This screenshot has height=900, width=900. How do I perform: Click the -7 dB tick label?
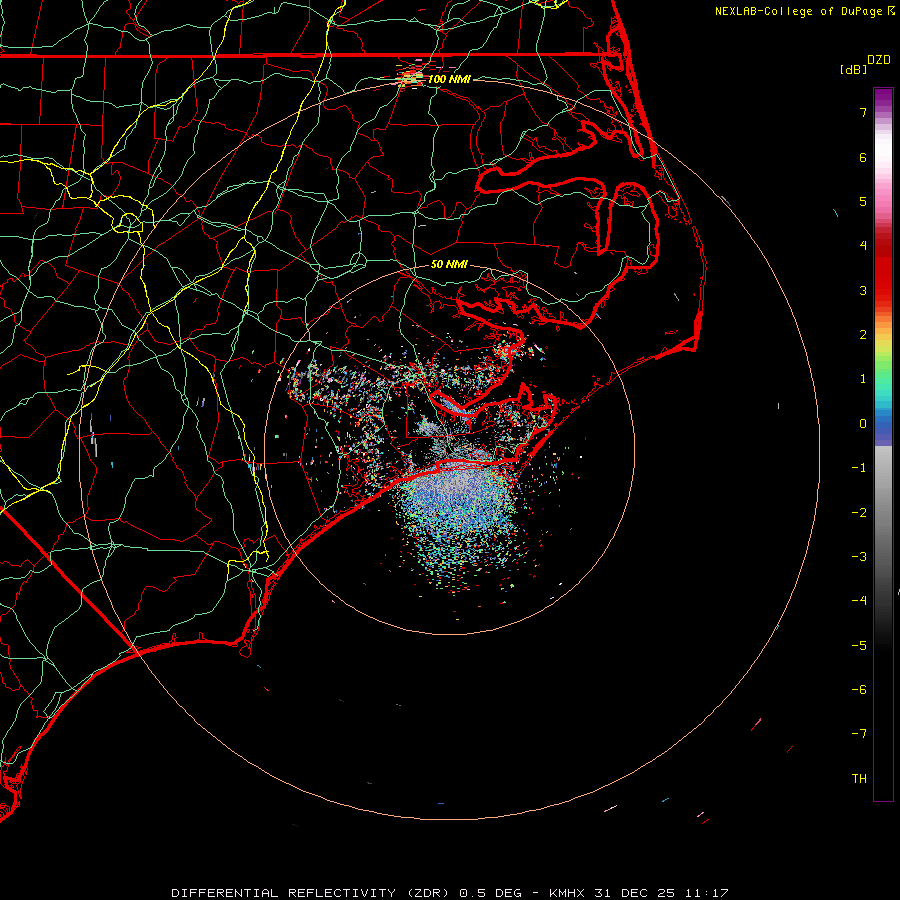(x=859, y=734)
